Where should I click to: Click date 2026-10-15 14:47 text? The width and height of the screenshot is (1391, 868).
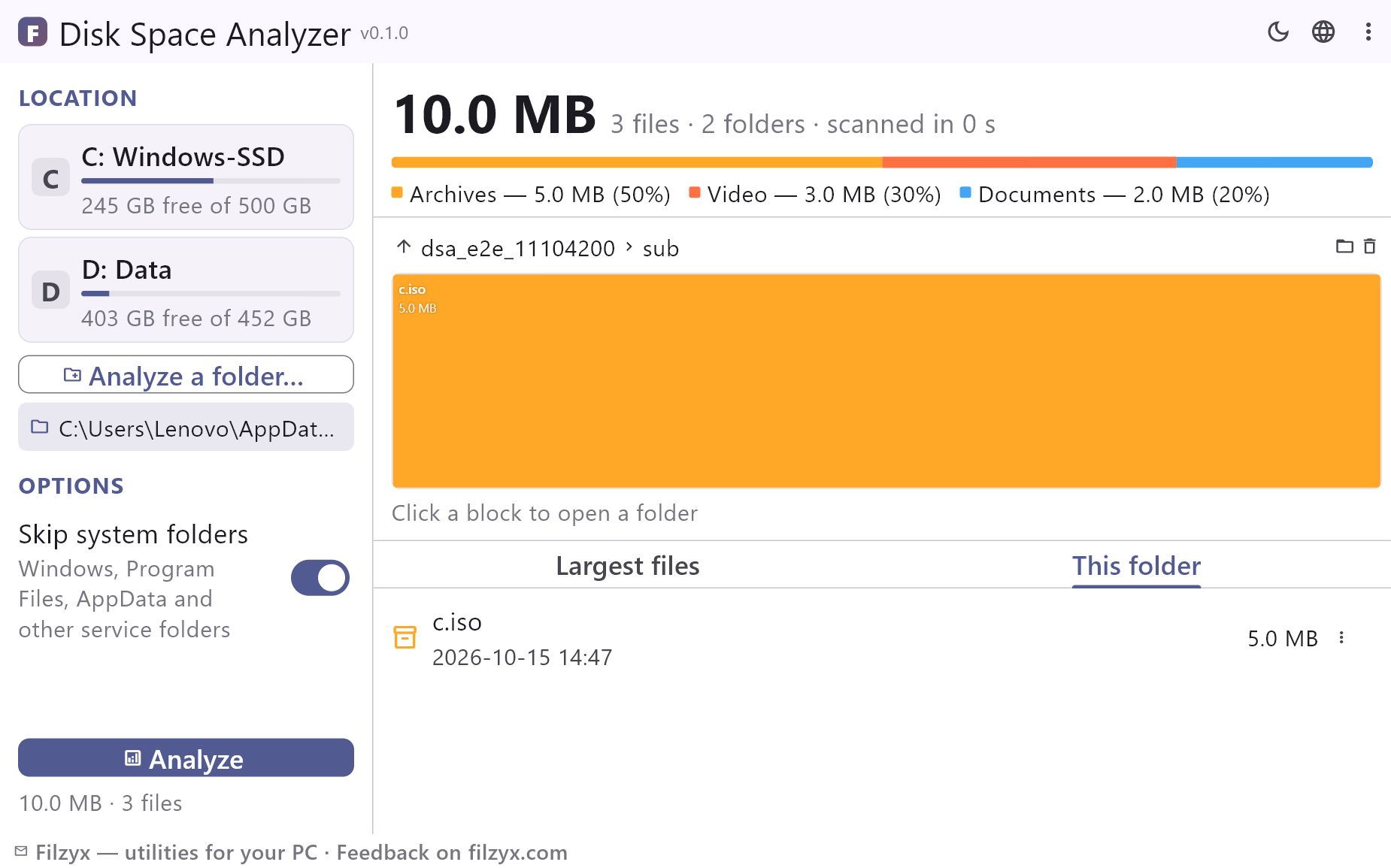pyautogui.click(x=523, y=658)
